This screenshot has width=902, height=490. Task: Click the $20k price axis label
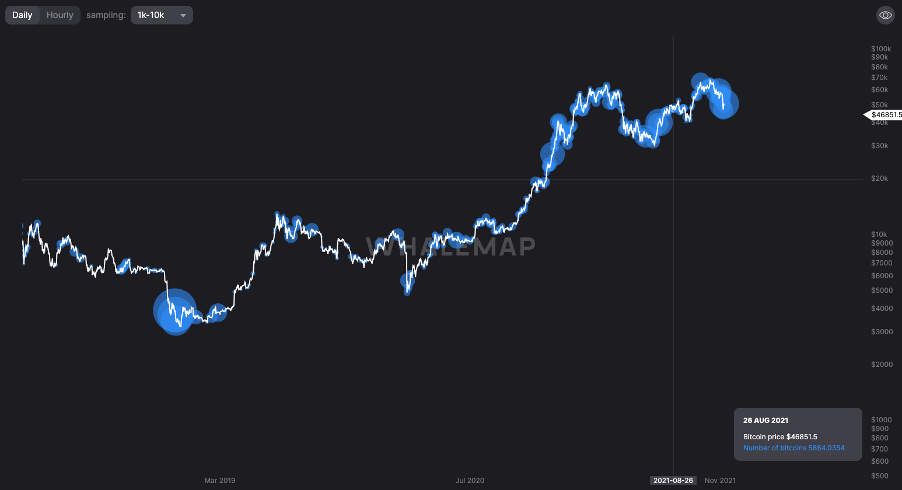tap(880, 179)
